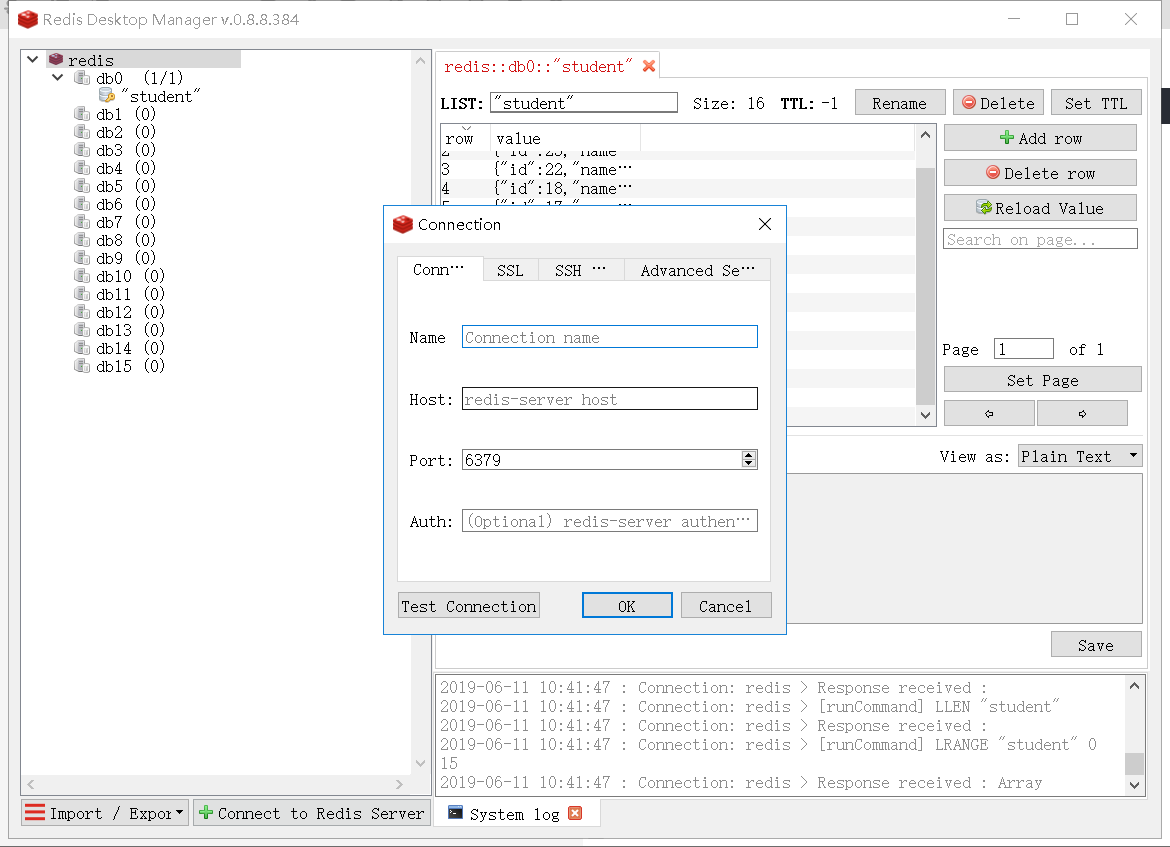
Task: Click the list table vertical scrollbar thumb
Action: [925, 286]
